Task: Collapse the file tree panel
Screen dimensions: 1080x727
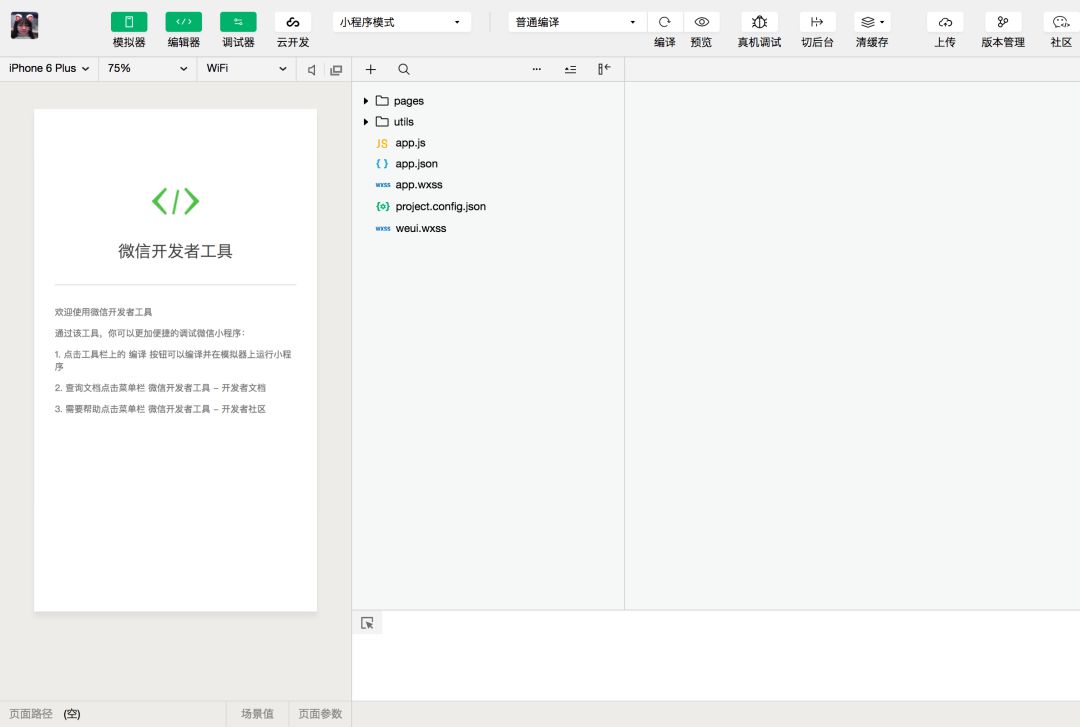Action: pyautogui.click(x=604, y=68)
